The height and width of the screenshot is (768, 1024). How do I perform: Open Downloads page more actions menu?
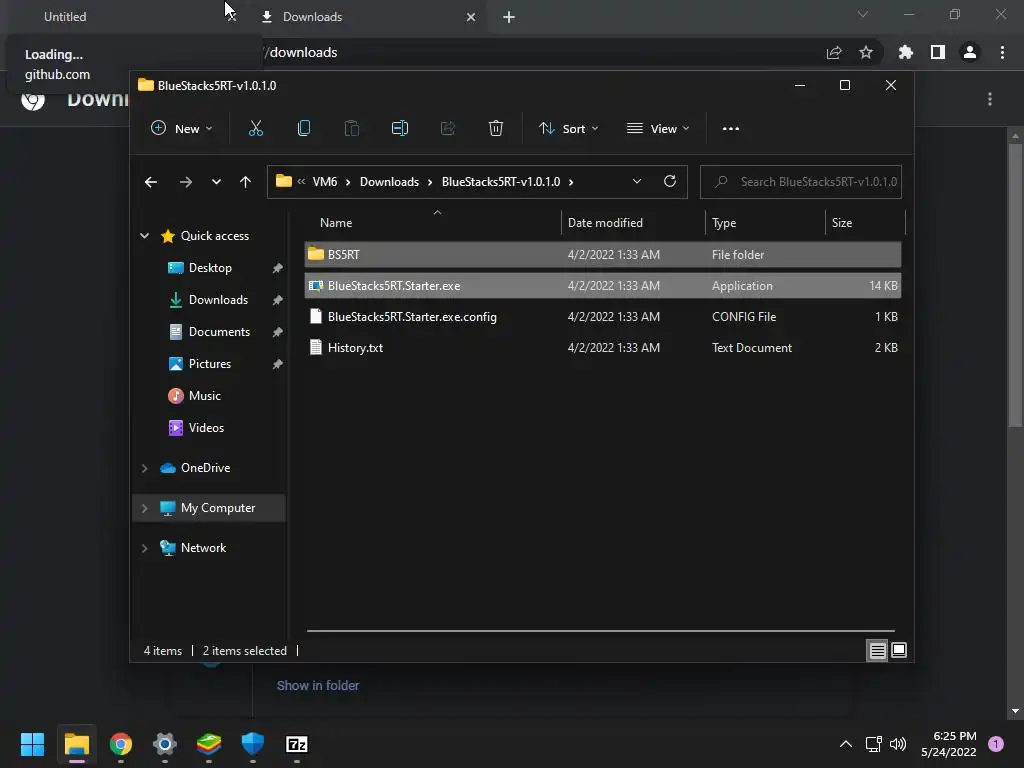990,99
